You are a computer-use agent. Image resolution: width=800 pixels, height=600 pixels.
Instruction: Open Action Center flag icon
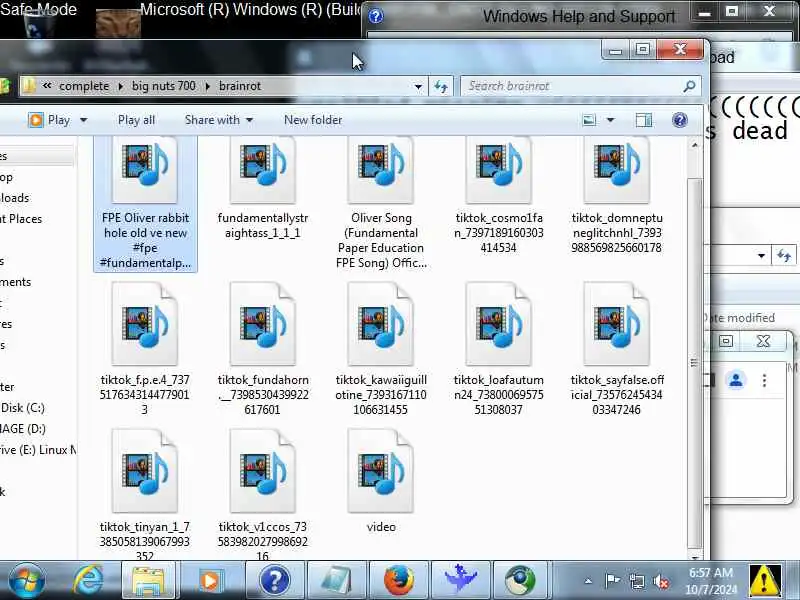[x=612, y=581]
